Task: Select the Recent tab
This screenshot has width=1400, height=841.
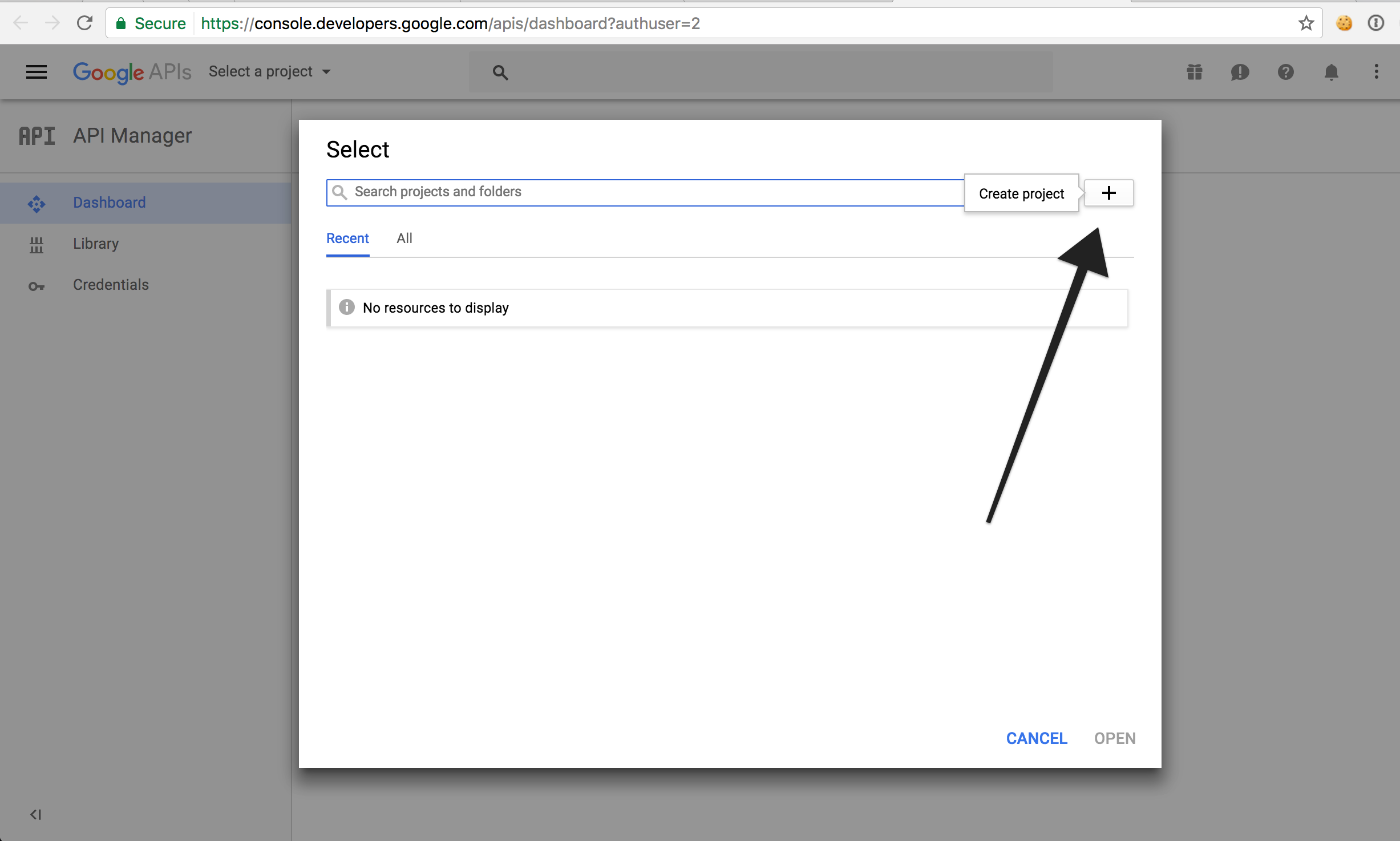Action: pos(347,238)
